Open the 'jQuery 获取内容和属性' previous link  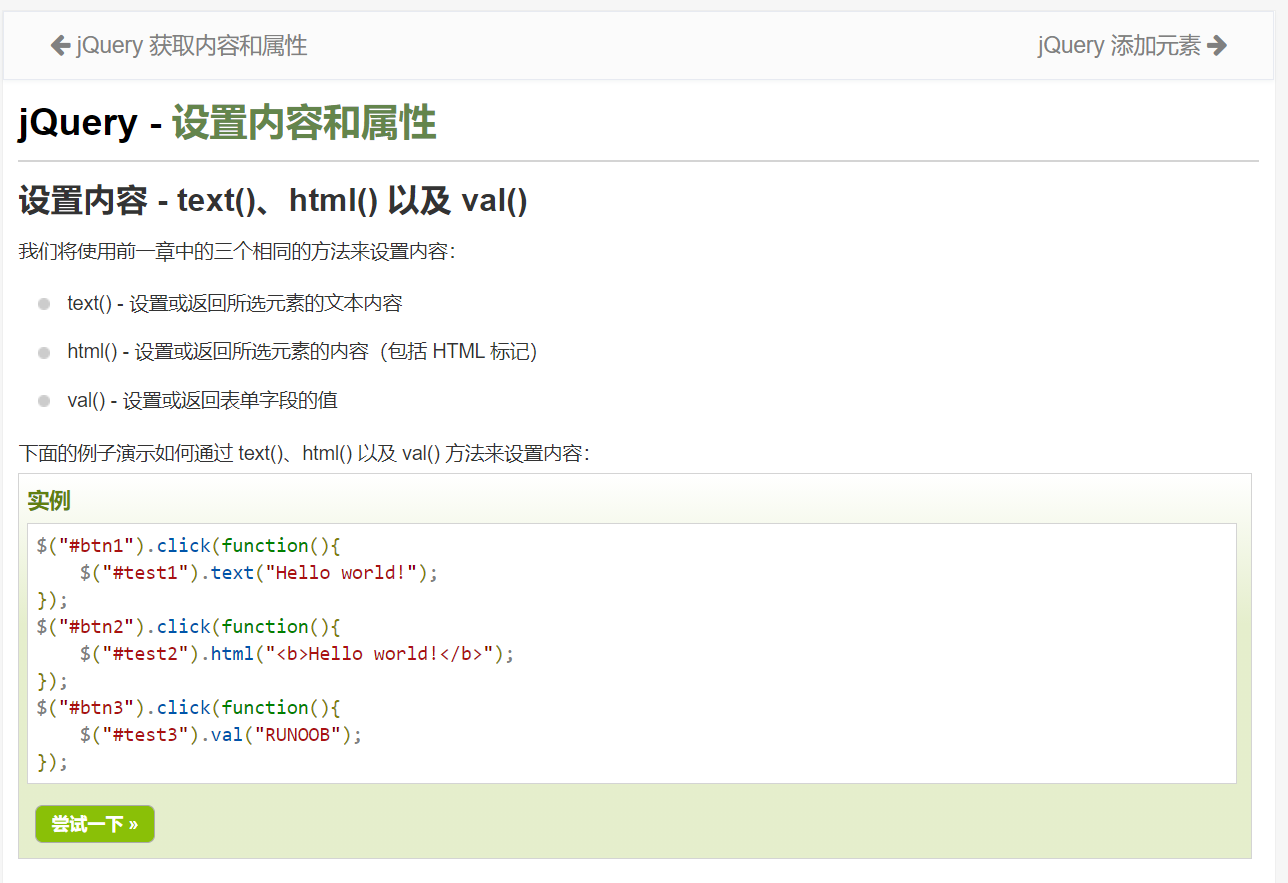(179, 45)
